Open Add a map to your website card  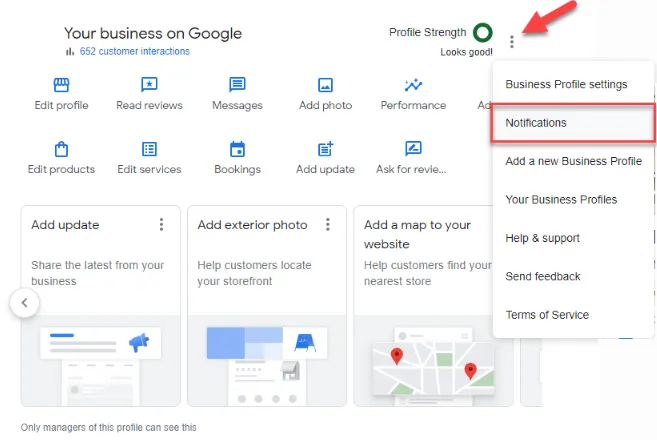point(417,234)
